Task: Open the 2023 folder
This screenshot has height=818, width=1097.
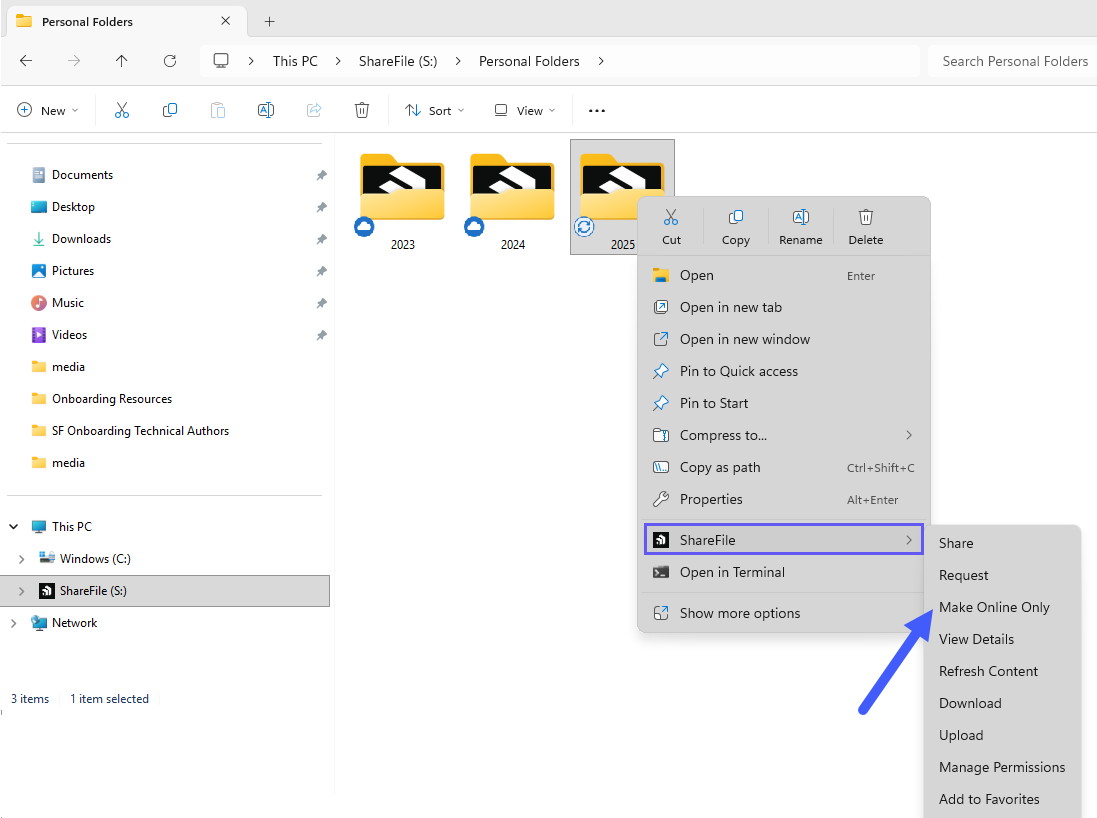Action: 402,195
